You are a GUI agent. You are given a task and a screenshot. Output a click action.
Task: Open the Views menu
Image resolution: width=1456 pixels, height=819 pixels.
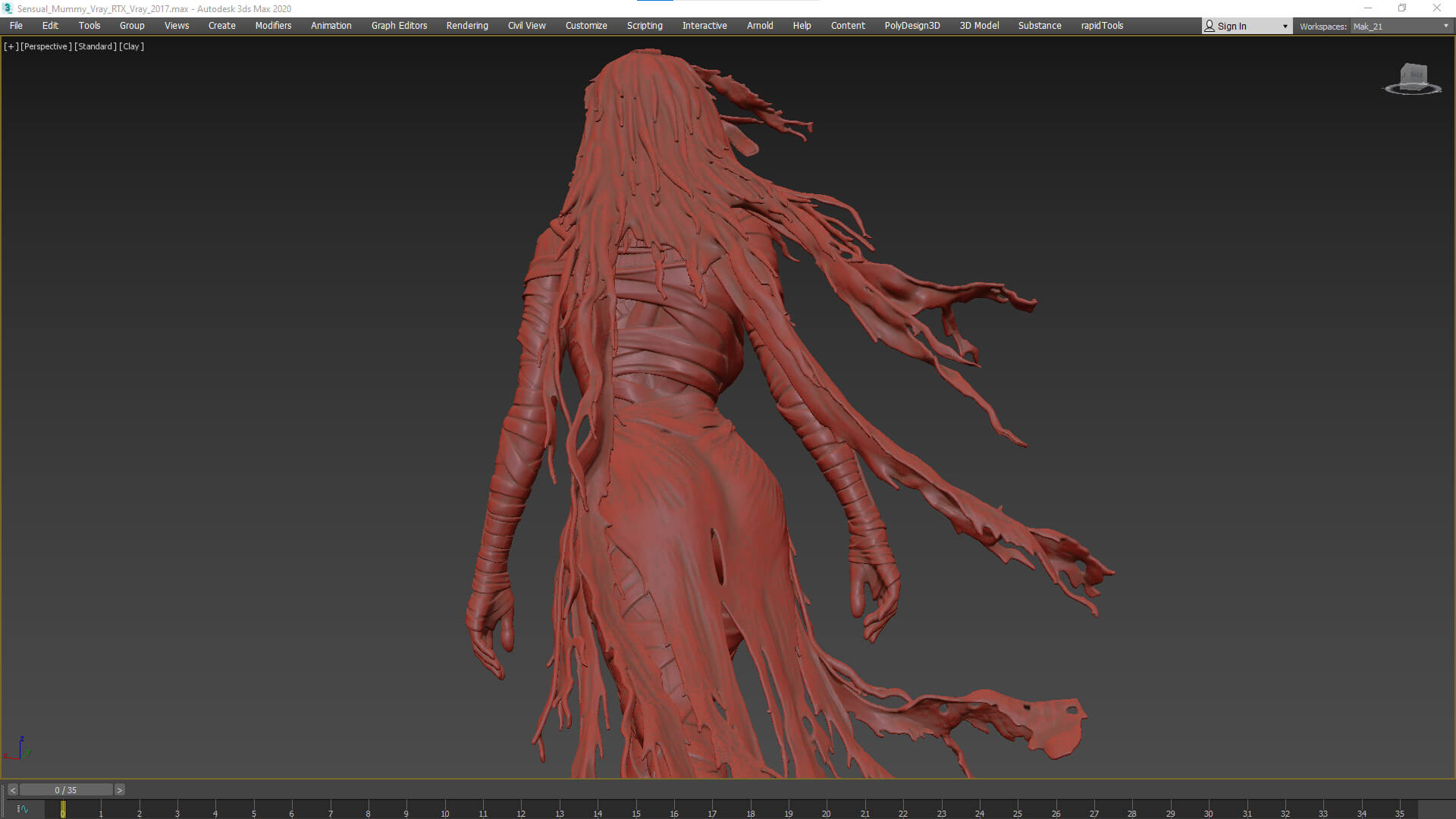pyautogui.click(x=177, y=26)
